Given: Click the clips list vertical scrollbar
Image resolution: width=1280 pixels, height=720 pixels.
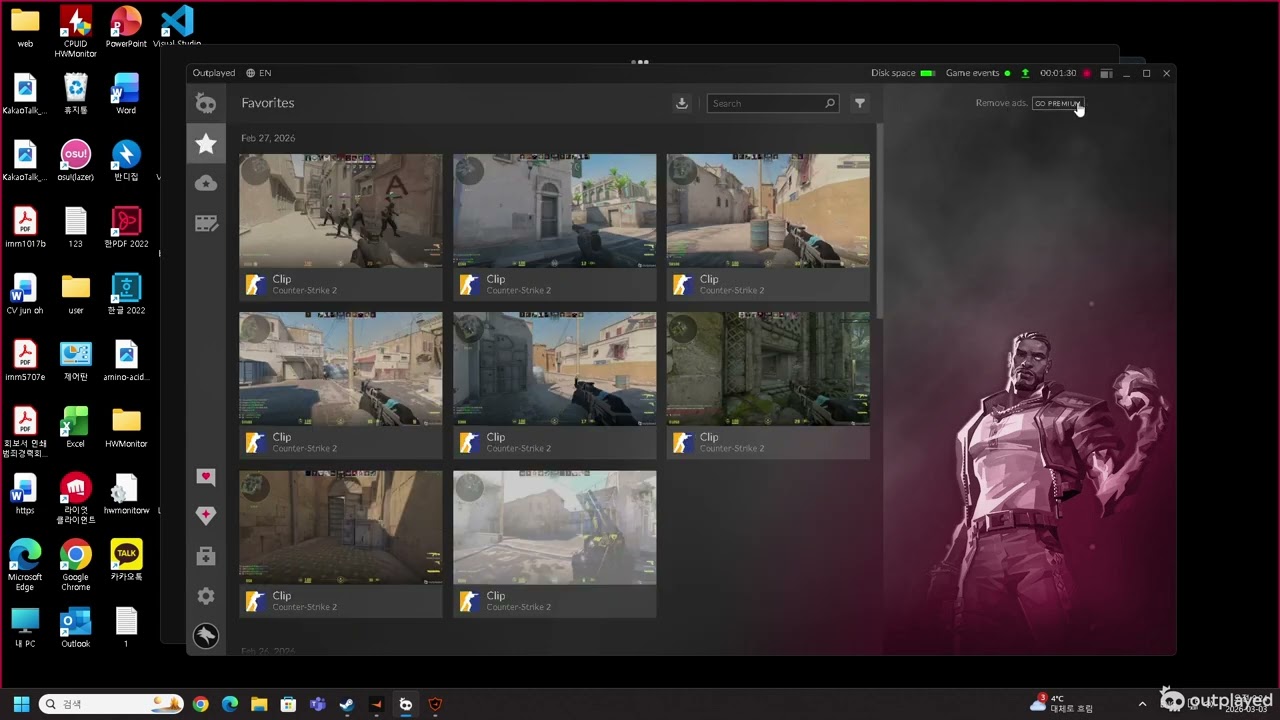Looking at the screenshot, I should point(879,222).
